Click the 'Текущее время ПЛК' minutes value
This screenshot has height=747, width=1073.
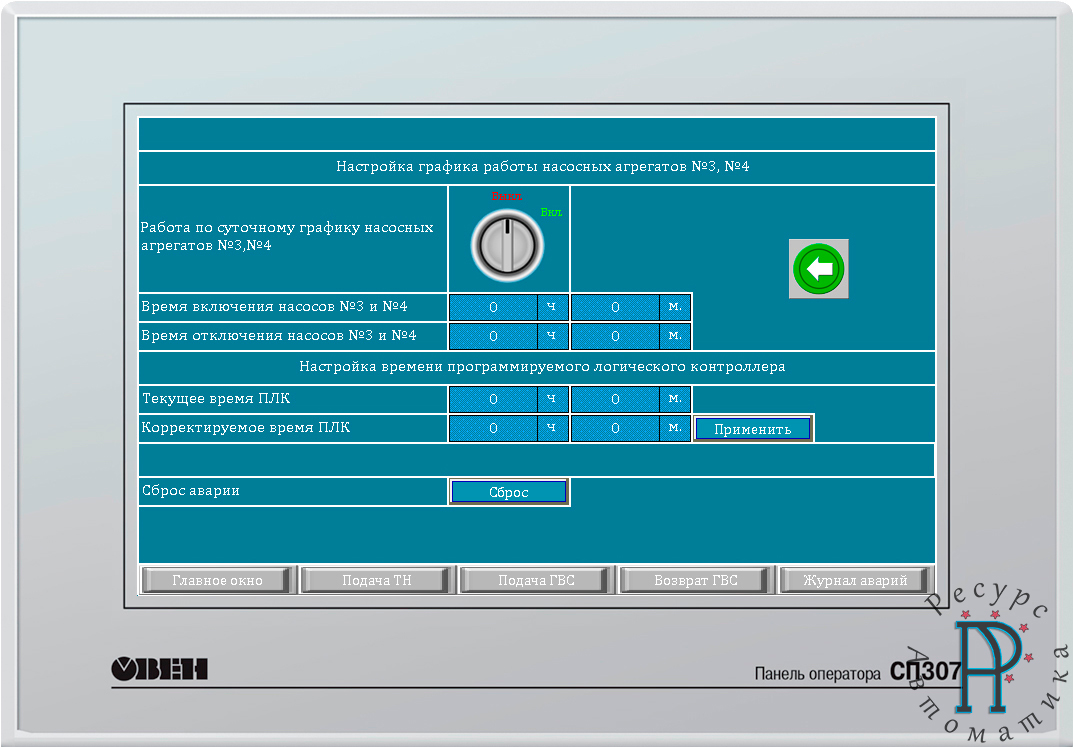615,400
